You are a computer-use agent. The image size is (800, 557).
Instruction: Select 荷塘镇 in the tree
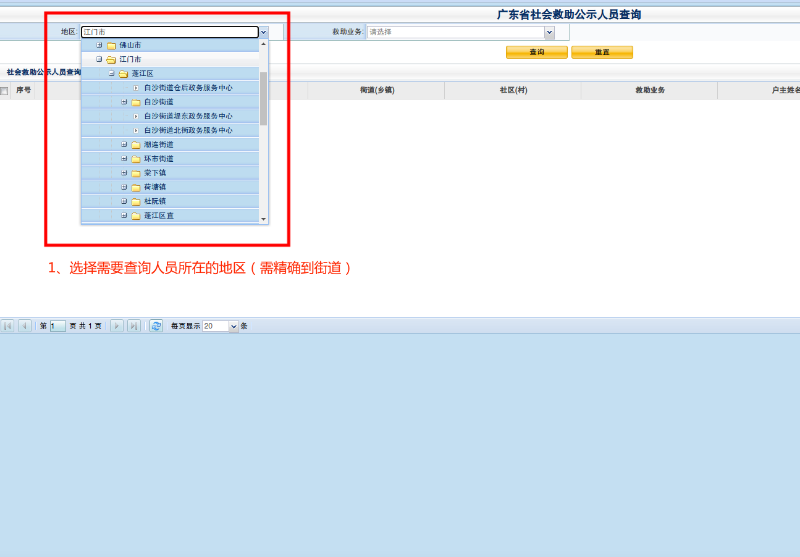coord(155,187)
